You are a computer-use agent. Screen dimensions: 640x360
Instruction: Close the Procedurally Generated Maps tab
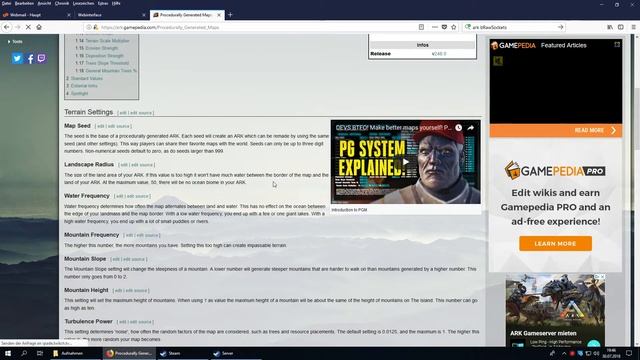(x=219, y=15)
